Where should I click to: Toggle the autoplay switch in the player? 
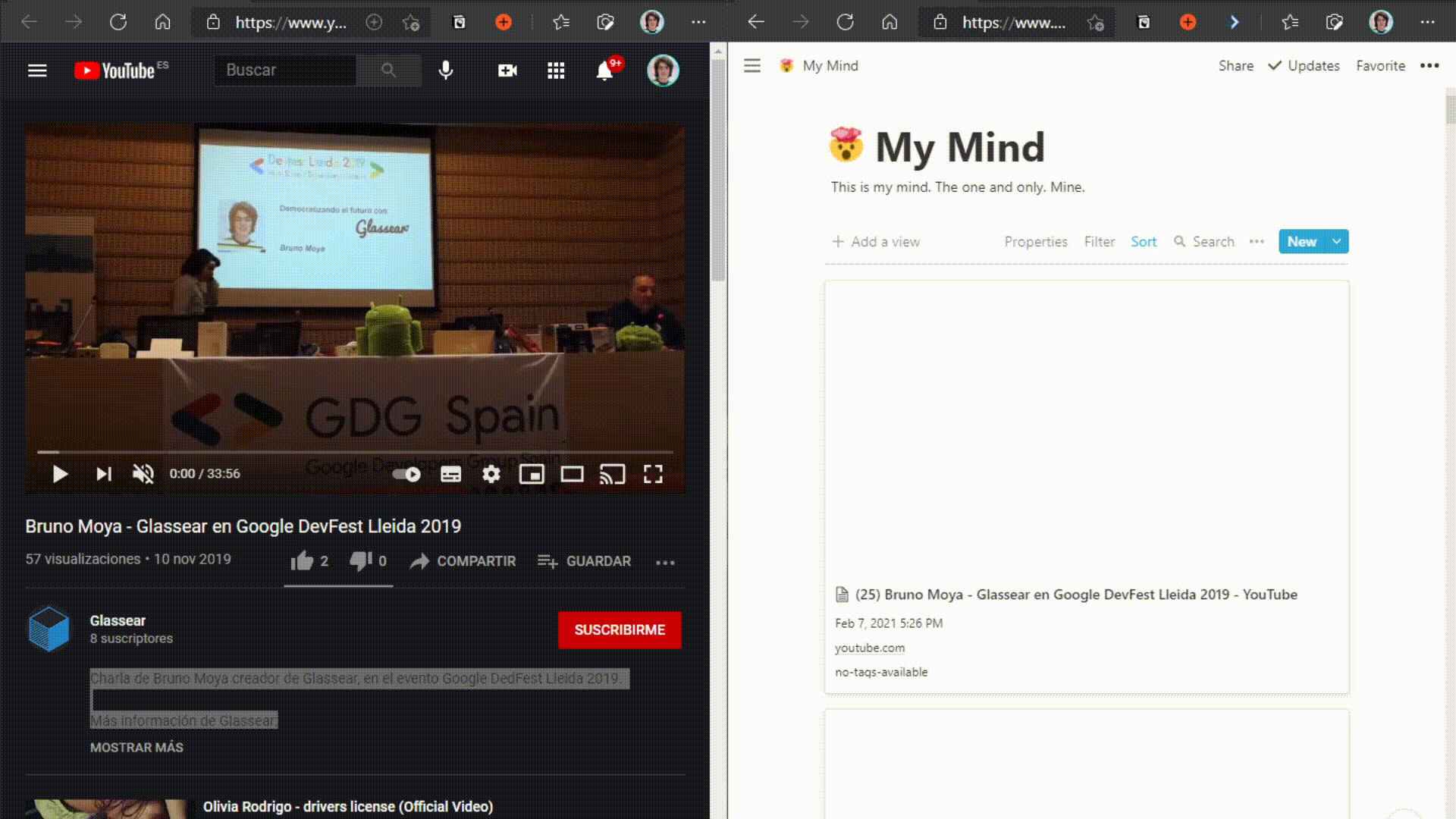[406, 474]
